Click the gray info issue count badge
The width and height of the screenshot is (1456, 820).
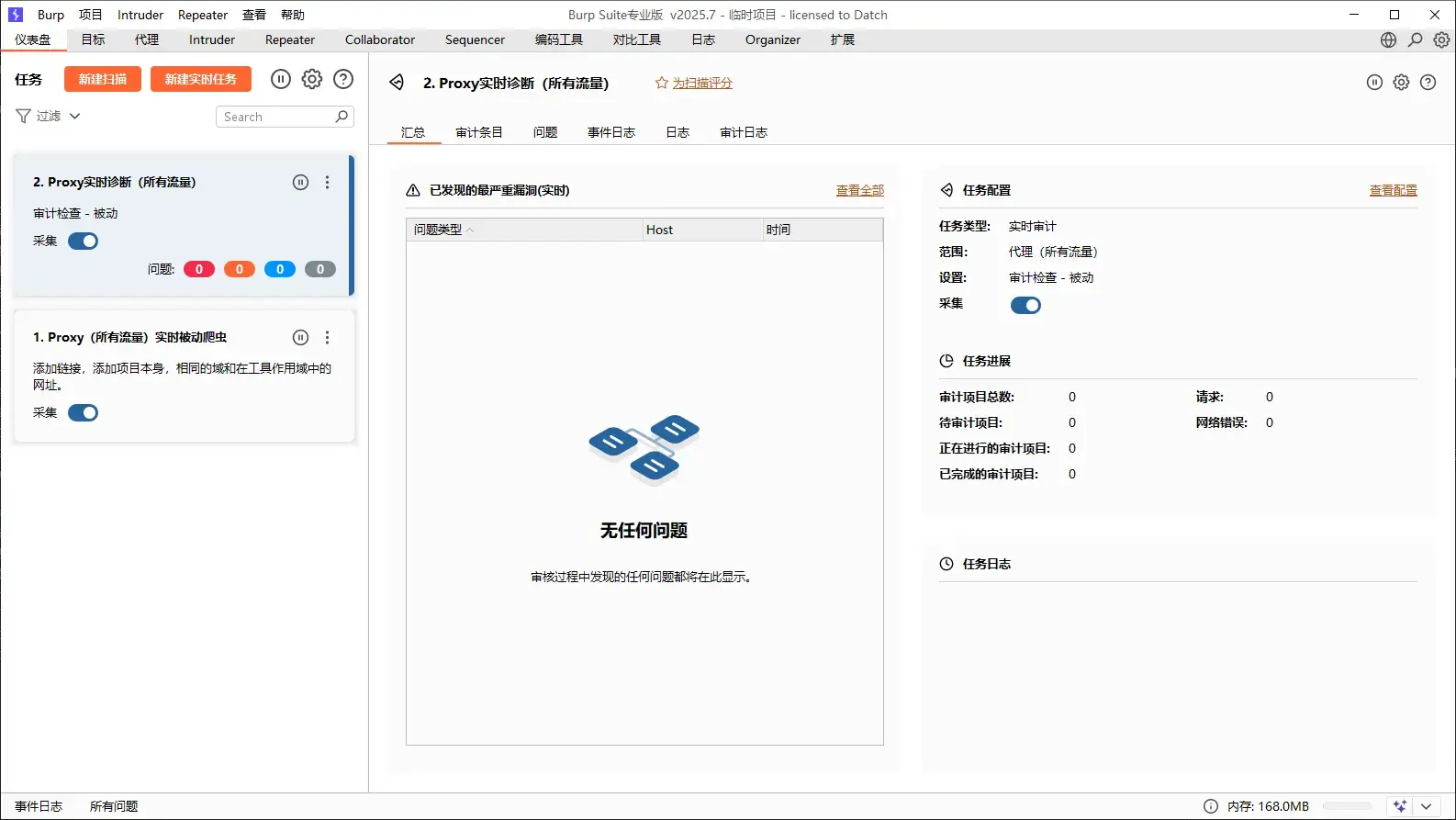[x=320, y=269]
